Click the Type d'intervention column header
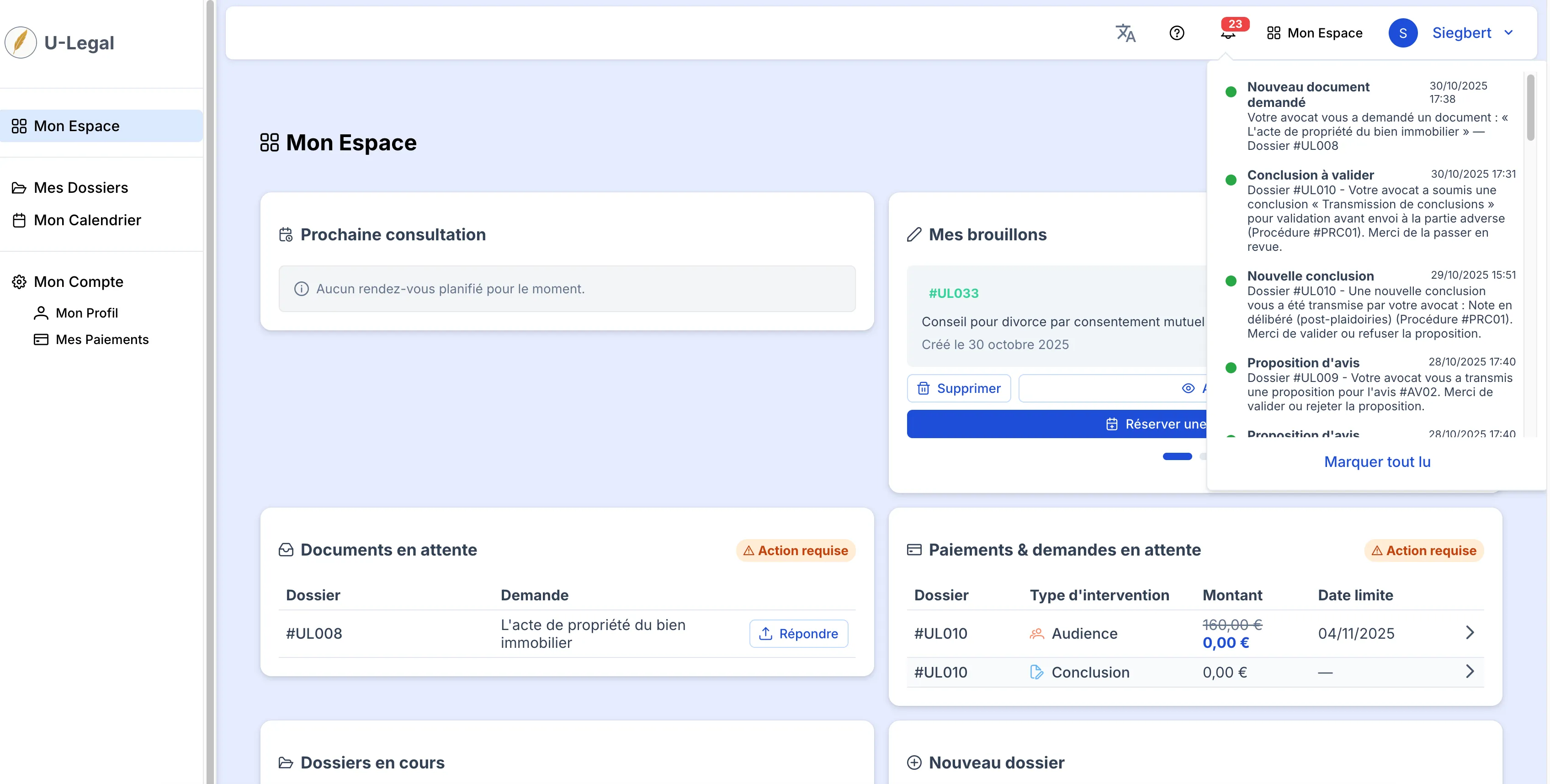 click(1099, 595)
